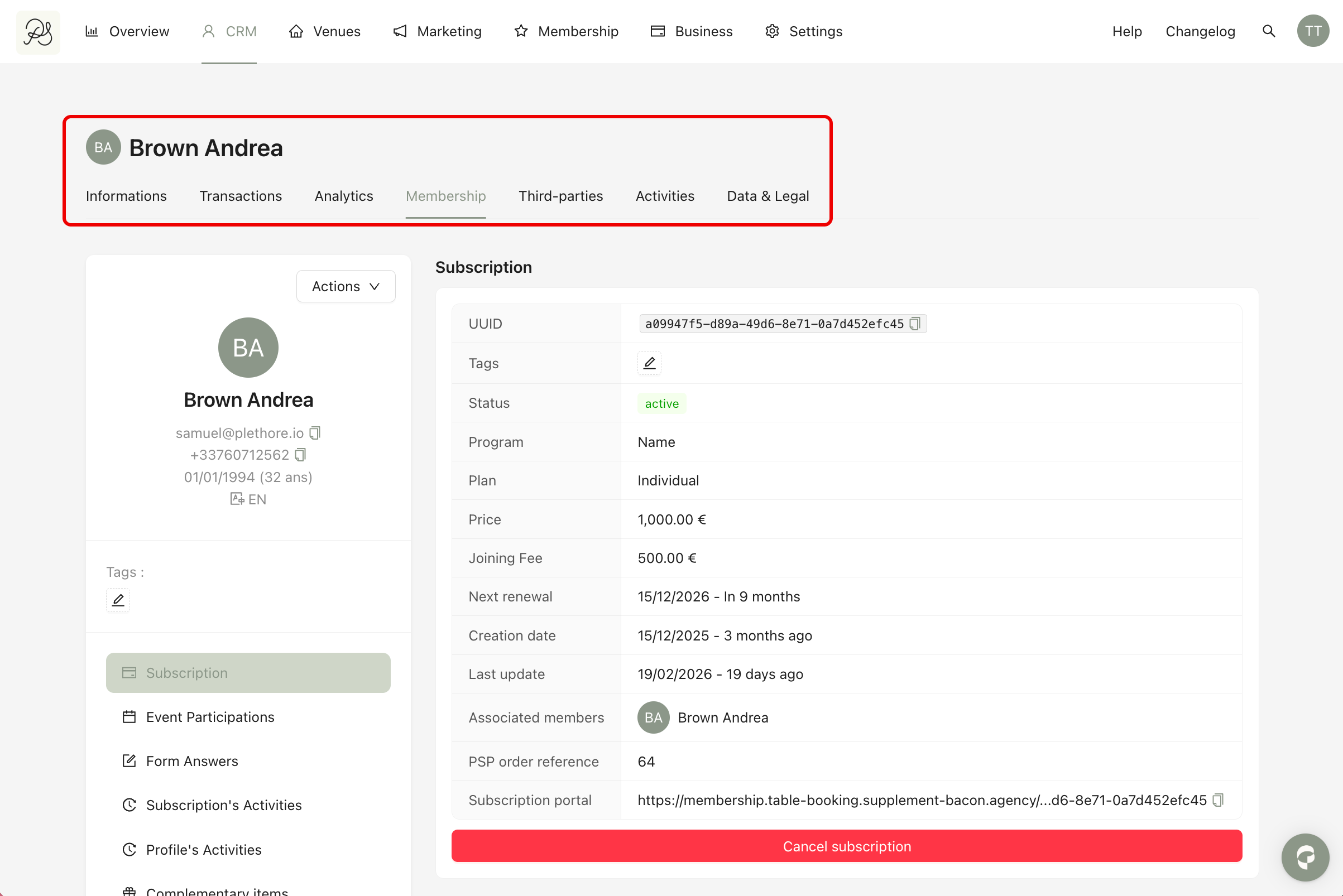Viewport: 1343px width, 896px height.
Task: Expand the Actions dropdown
Action: click(x=346, y=286)
